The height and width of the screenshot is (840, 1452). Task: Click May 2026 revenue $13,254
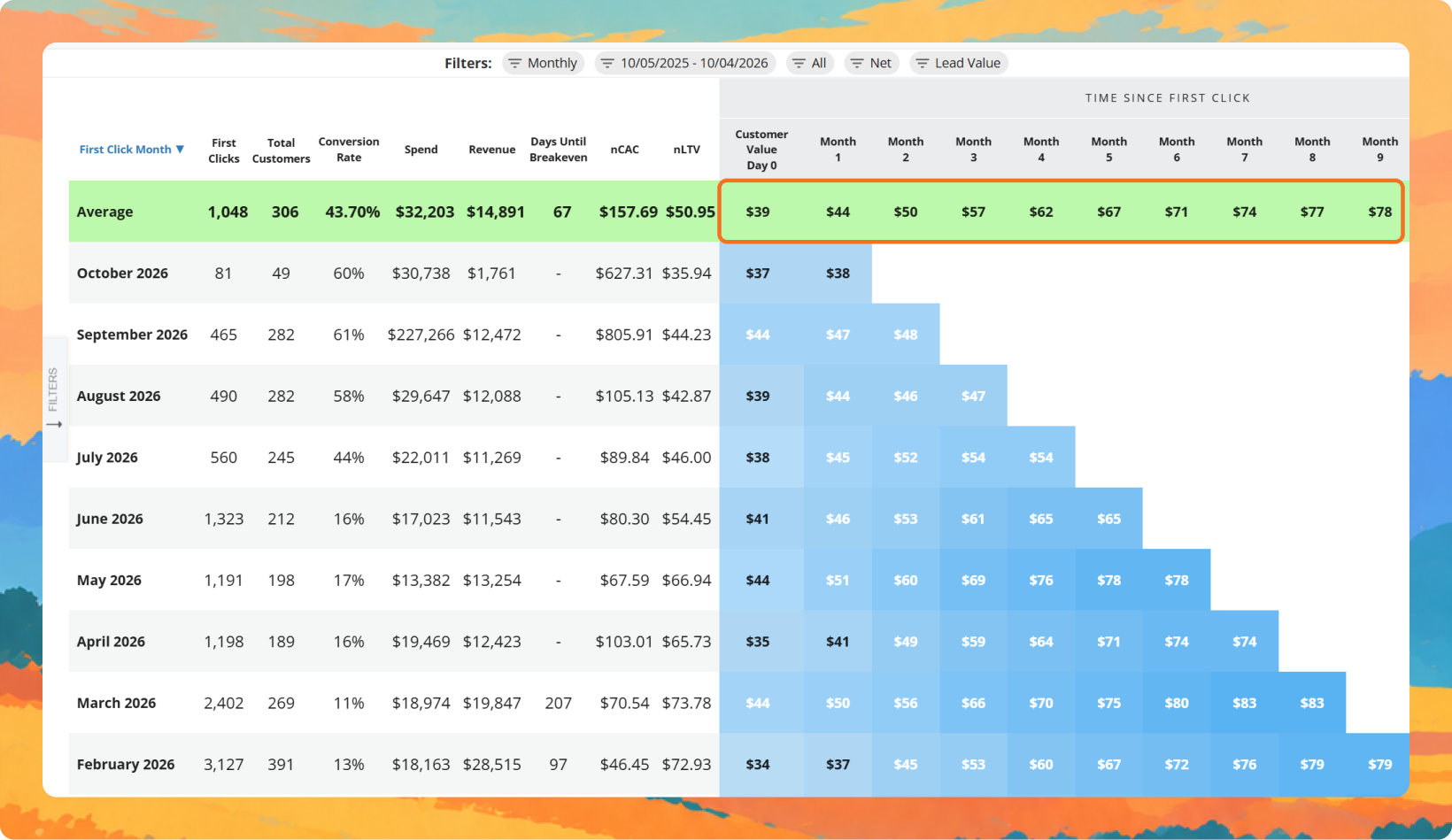click(x=492, y=581)
